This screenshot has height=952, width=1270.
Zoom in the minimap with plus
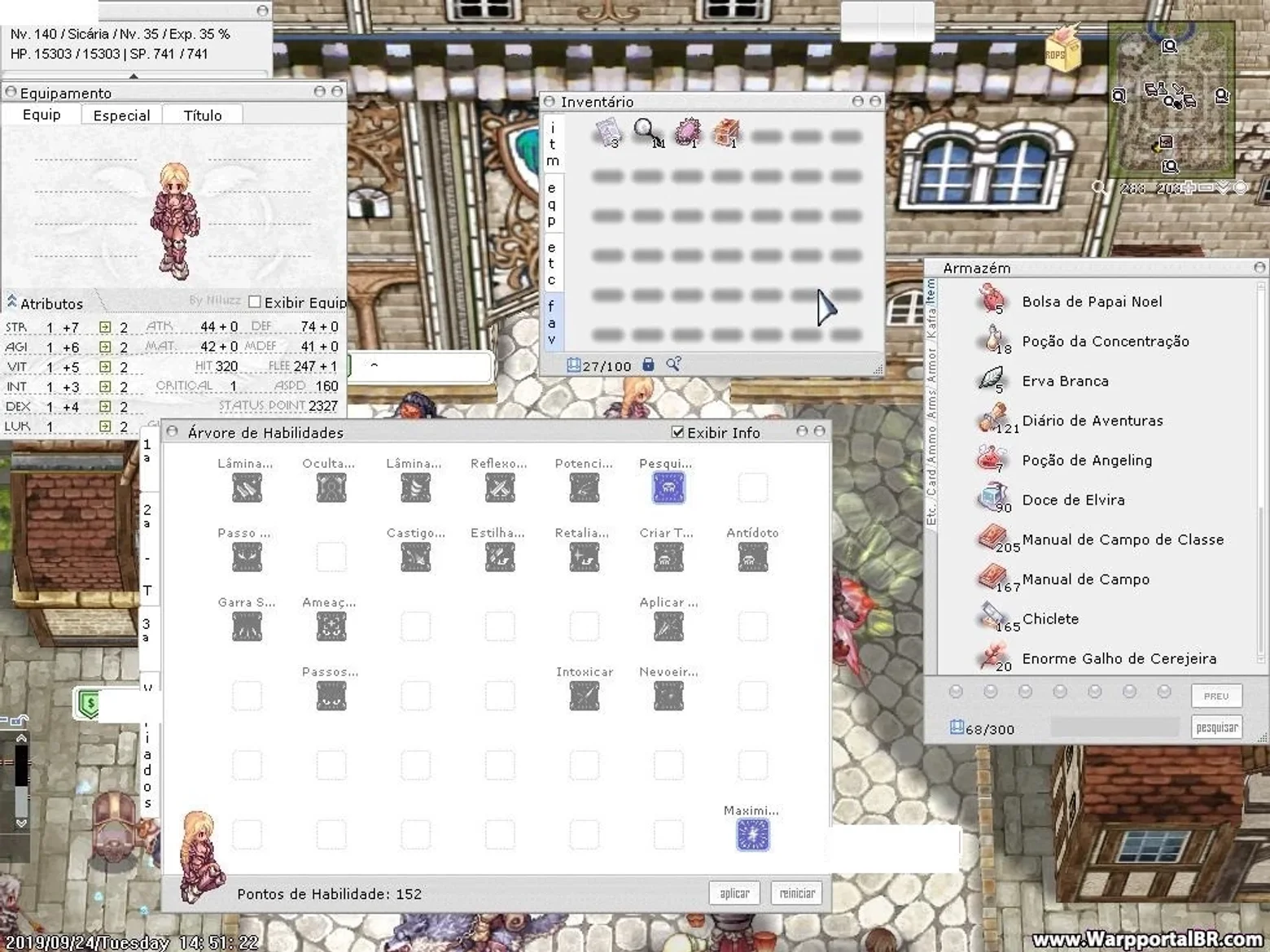point(1189,188)
